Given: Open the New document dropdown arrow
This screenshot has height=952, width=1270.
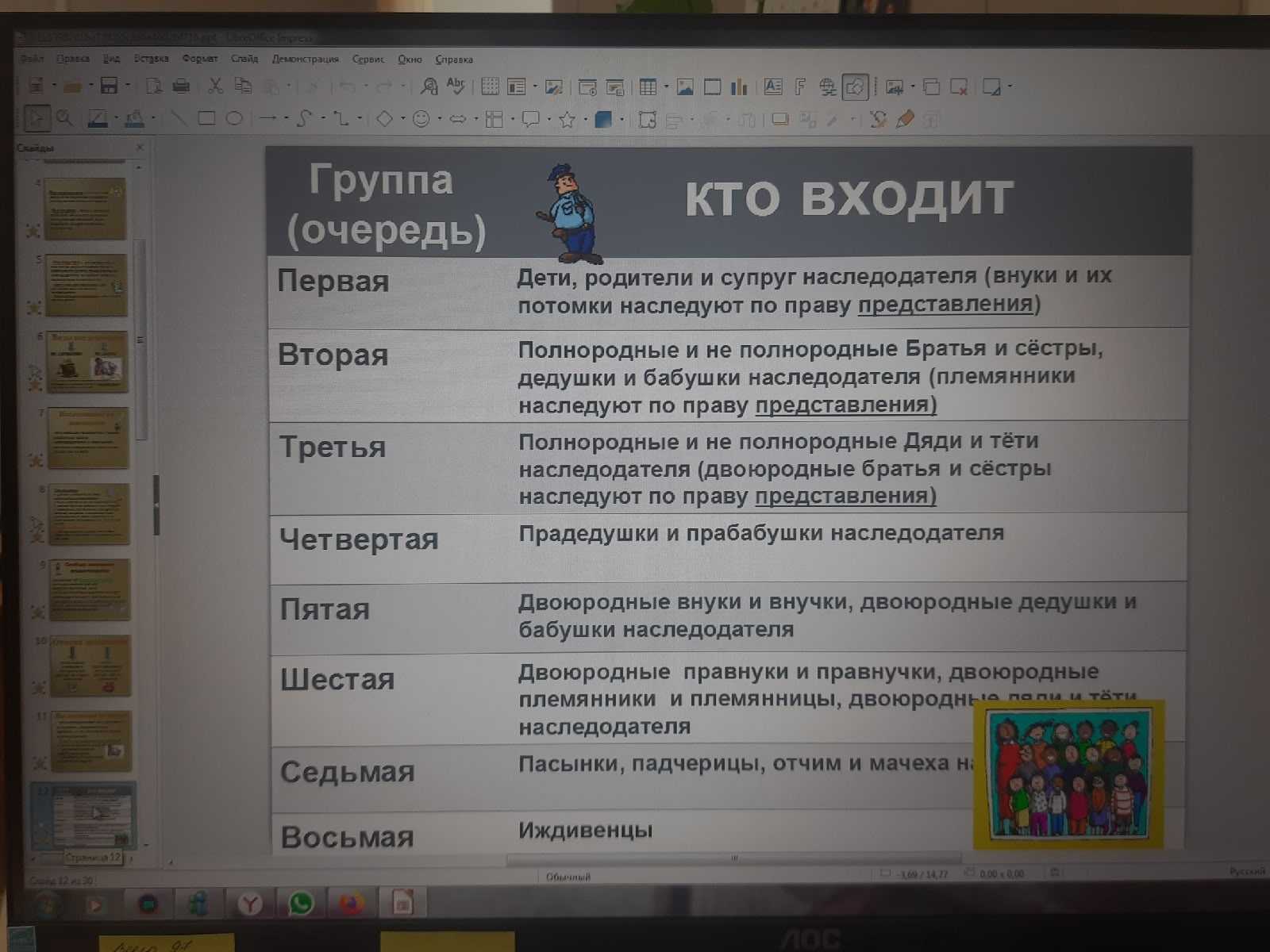Looking at the screenshot, I should coord(53,86).
